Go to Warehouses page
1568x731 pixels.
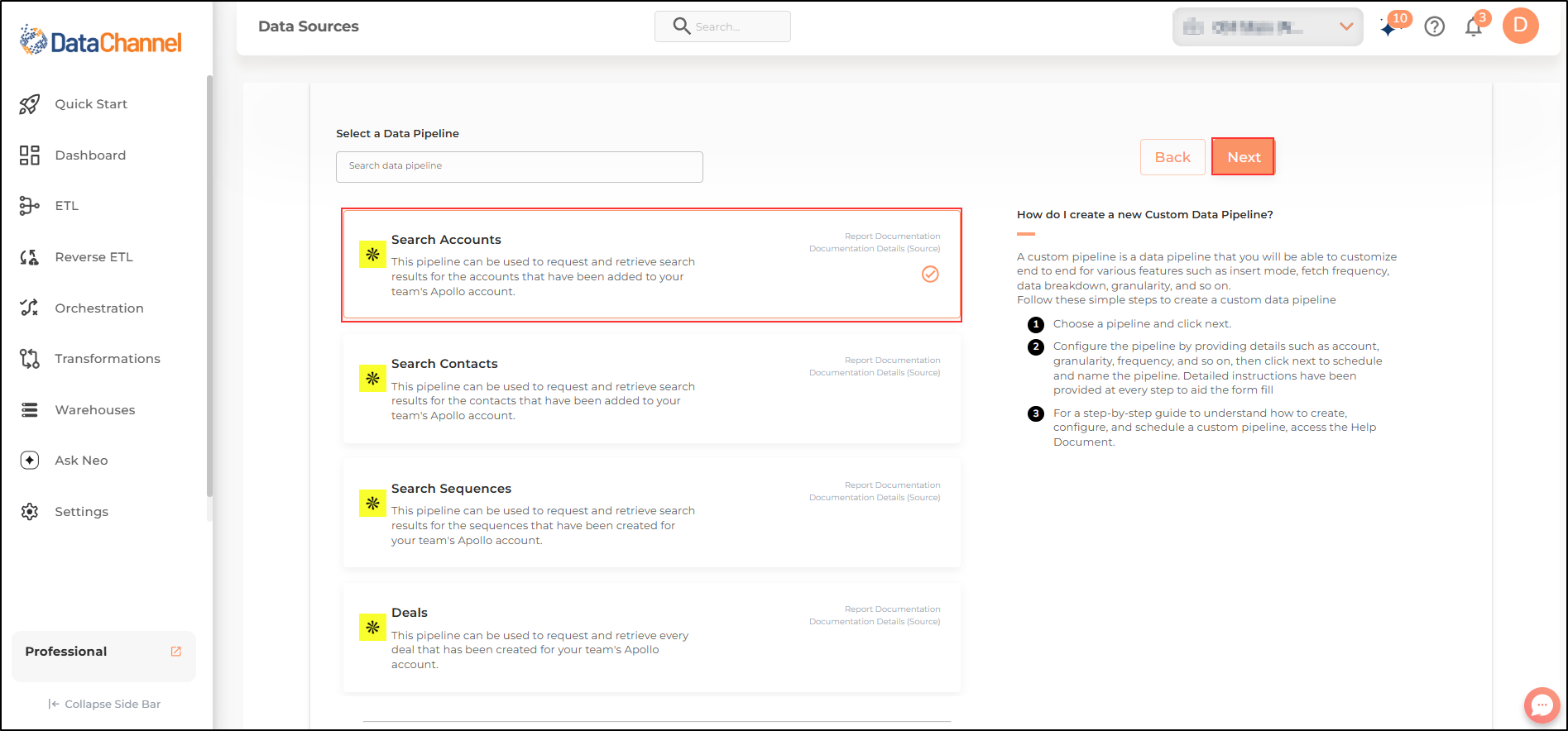point(94,410)
